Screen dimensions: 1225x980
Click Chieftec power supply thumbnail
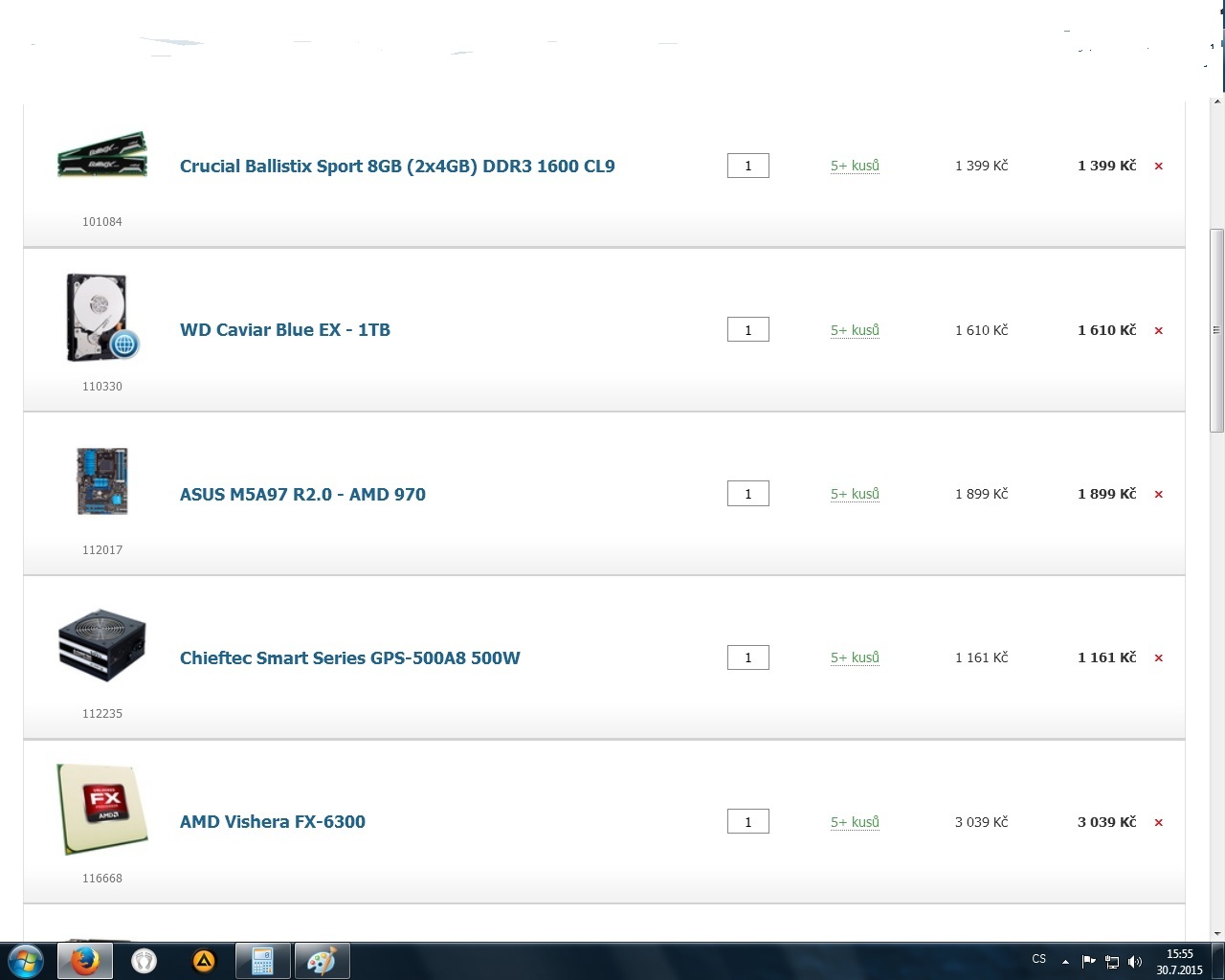(102, 644)
